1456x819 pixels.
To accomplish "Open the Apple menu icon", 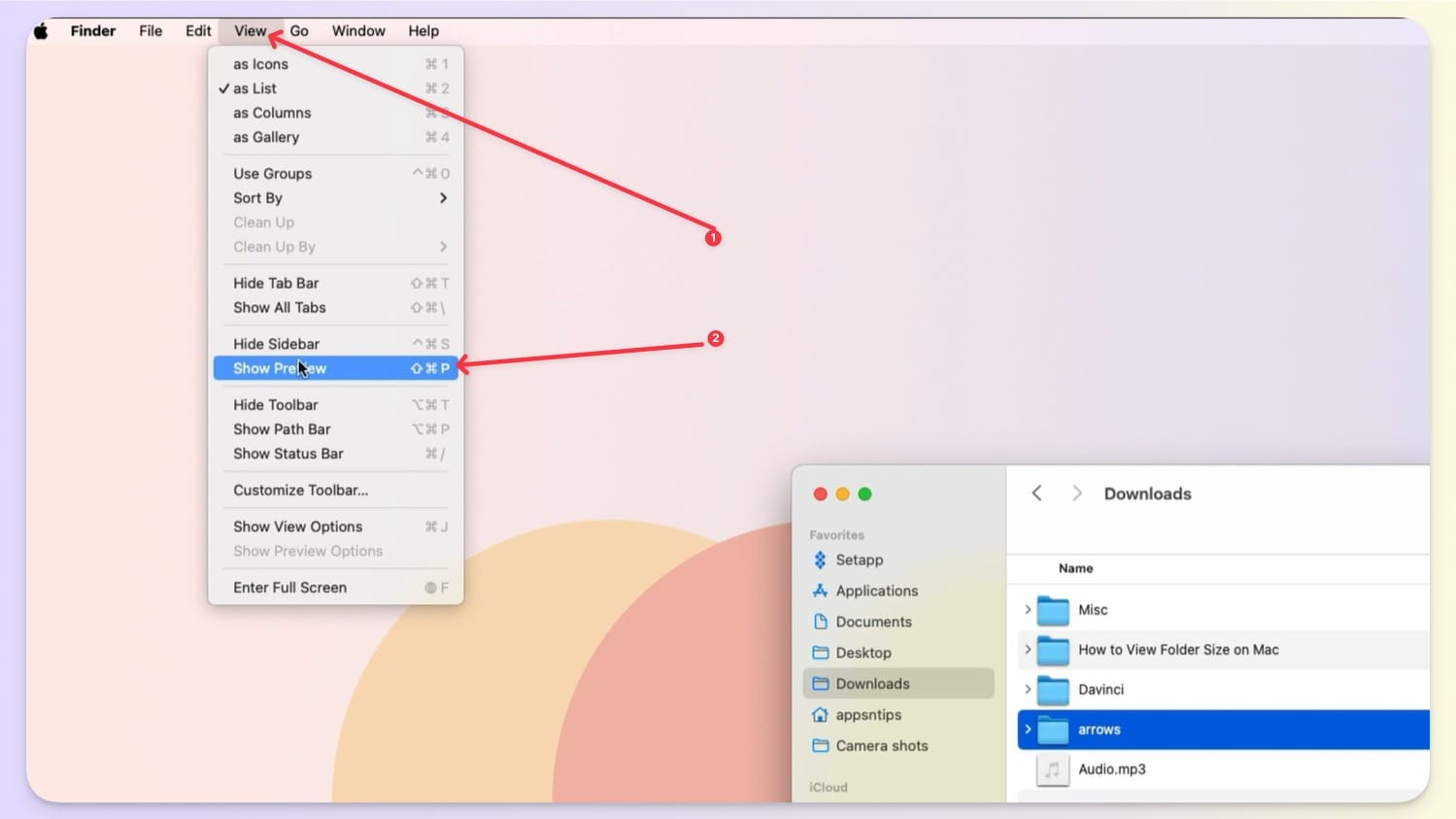I will click(41, 31).
